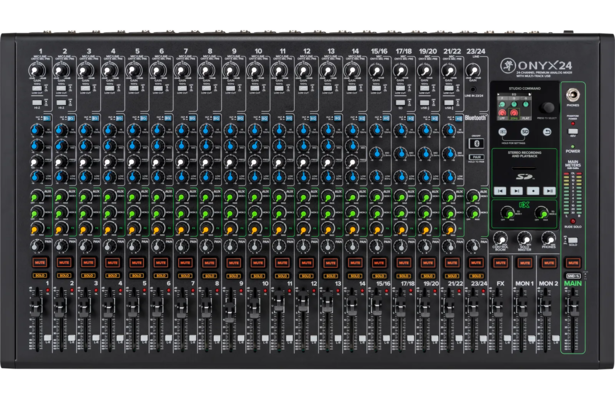Click the Studio Command push-to-select encoder
Image resolution: width=615 pixels, height=400 pixels.
(547, 107)
